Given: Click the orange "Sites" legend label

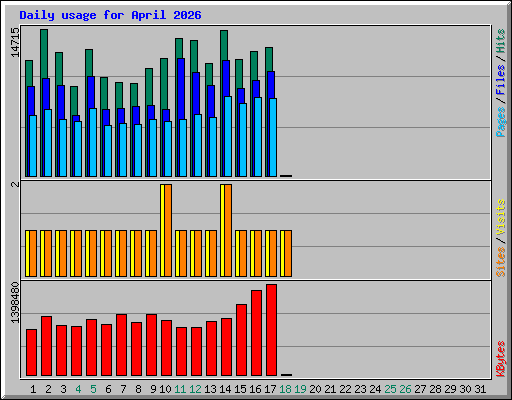Looking at the screenshot, I should click(500, 262).
